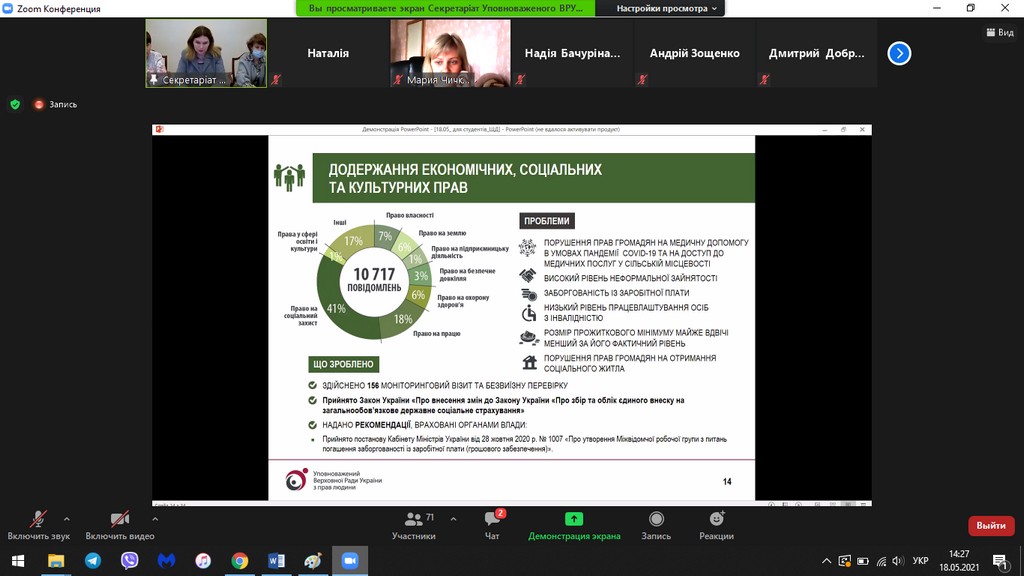Expand the arrow next to Участники
The image size is (1024, 576).
click(453, 519)
